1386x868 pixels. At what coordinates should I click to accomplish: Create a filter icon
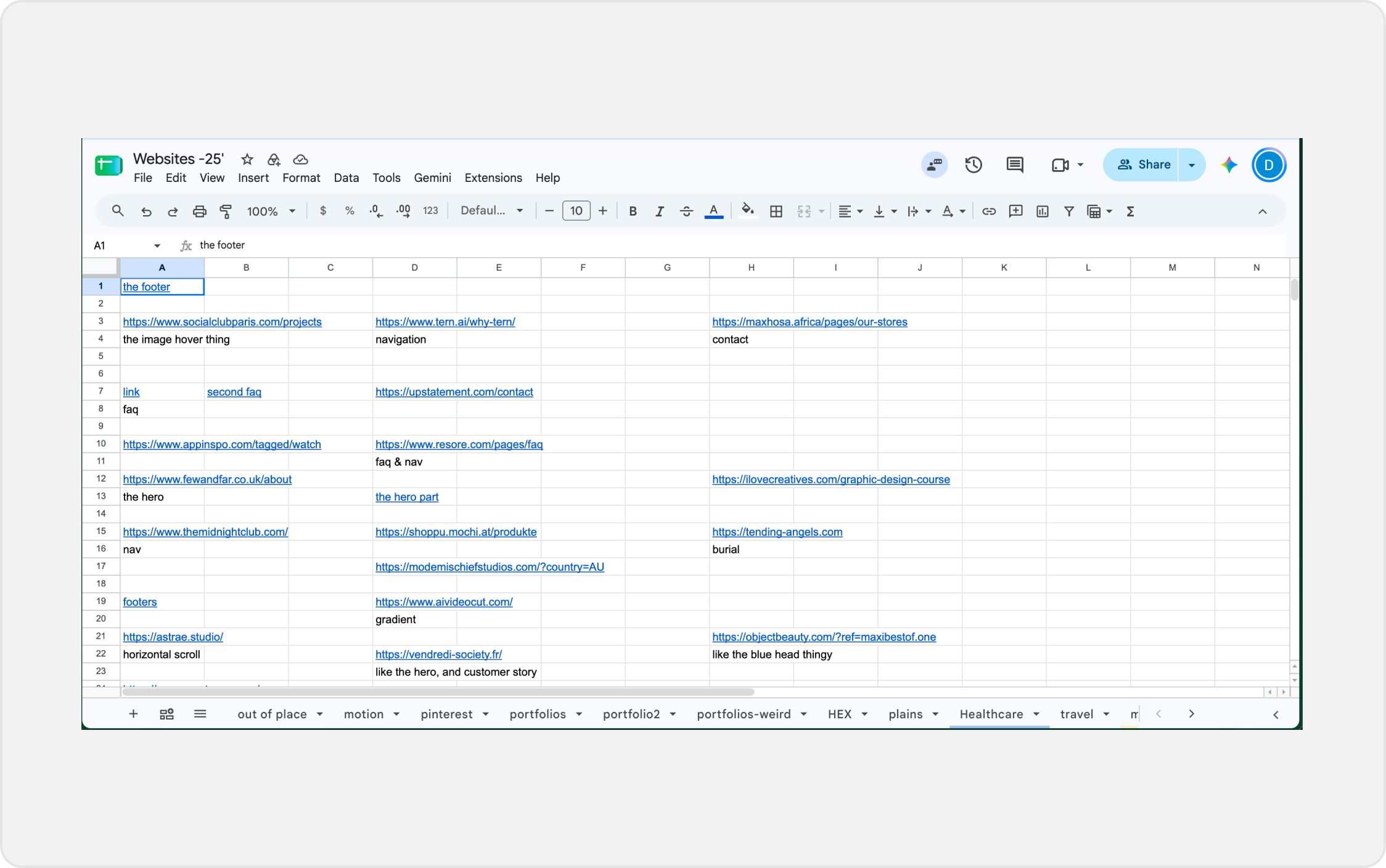tap(1069, 211)
